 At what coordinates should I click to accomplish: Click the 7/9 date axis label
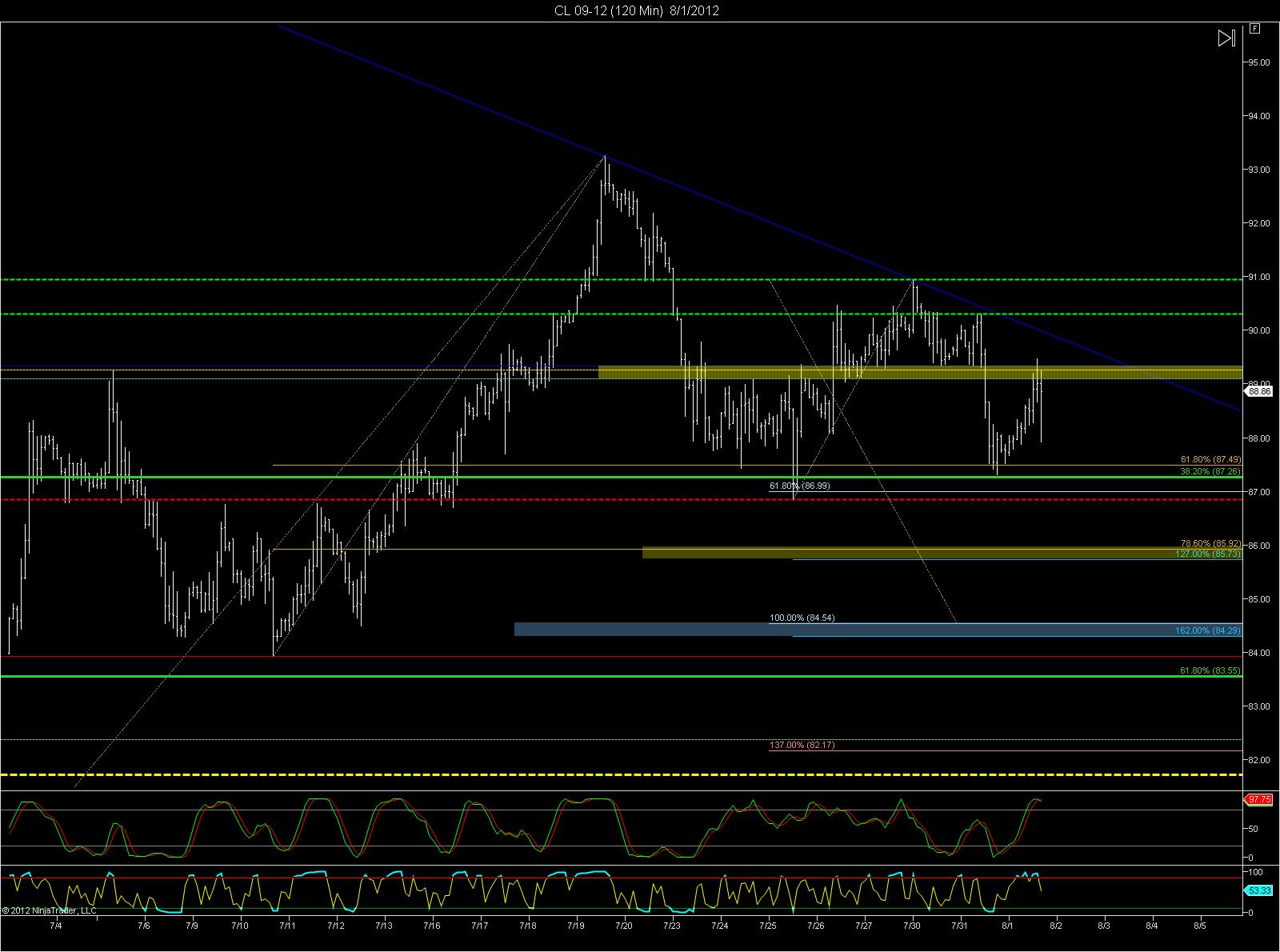coord(192,926)
